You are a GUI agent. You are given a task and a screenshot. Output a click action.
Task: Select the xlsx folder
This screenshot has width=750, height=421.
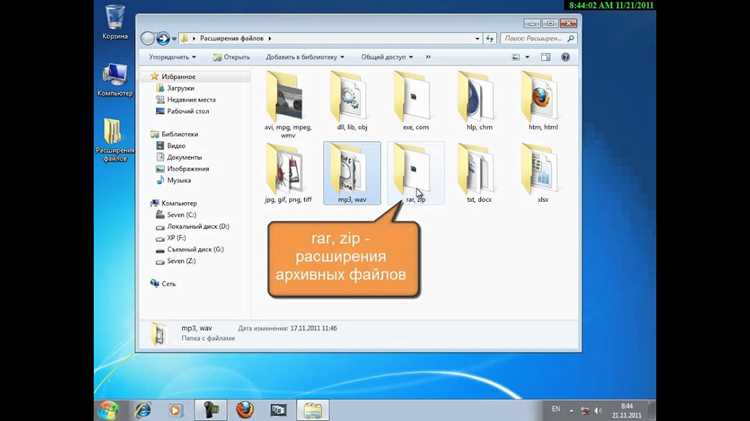point(543,173)
